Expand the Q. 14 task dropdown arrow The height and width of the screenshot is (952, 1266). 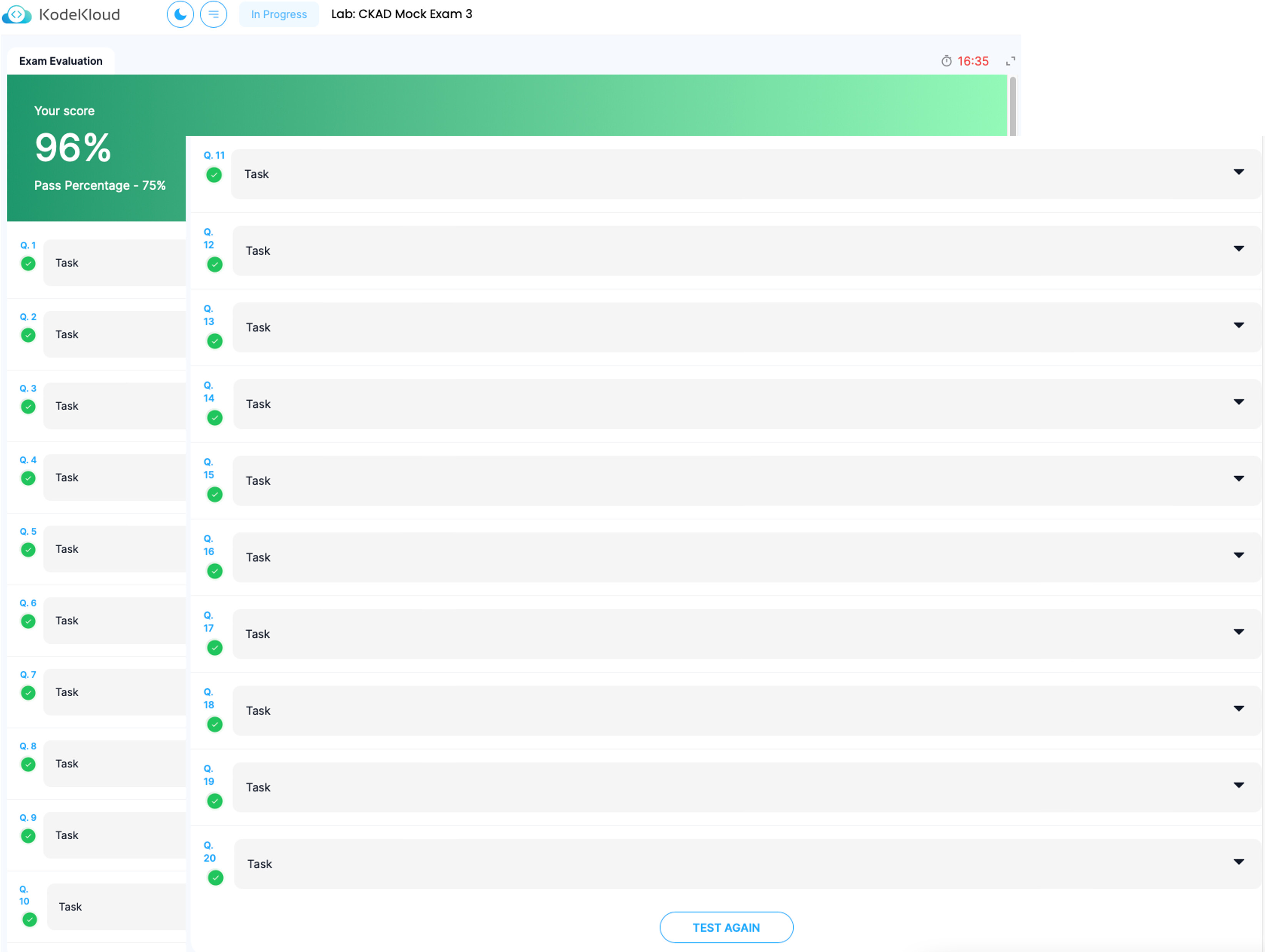pyautogui.click(x=1239, y=402)
